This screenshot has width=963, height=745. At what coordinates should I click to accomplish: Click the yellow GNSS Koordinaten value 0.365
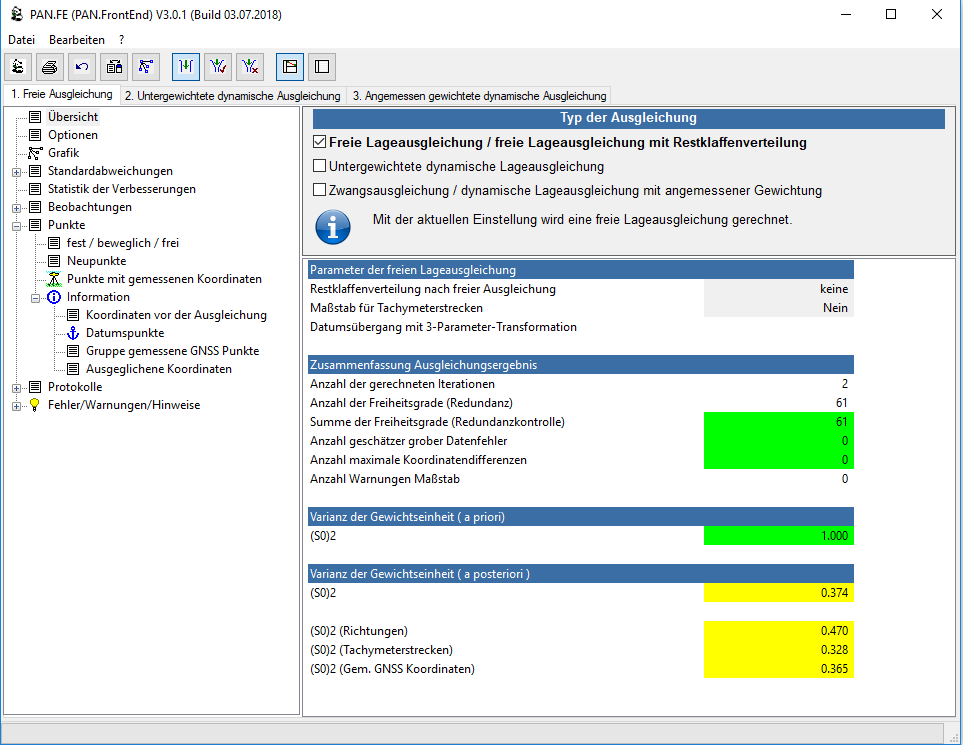[779, 669]
